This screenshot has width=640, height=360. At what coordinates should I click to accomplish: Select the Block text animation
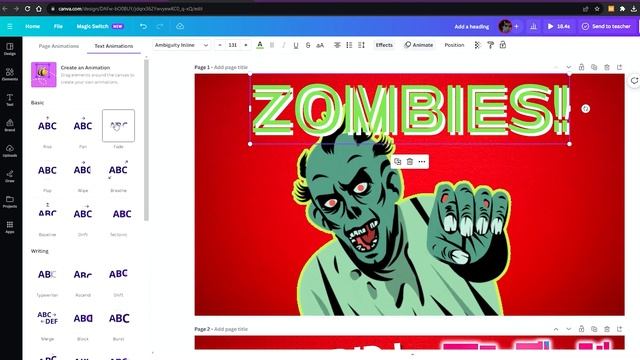(x=83, y=318)
